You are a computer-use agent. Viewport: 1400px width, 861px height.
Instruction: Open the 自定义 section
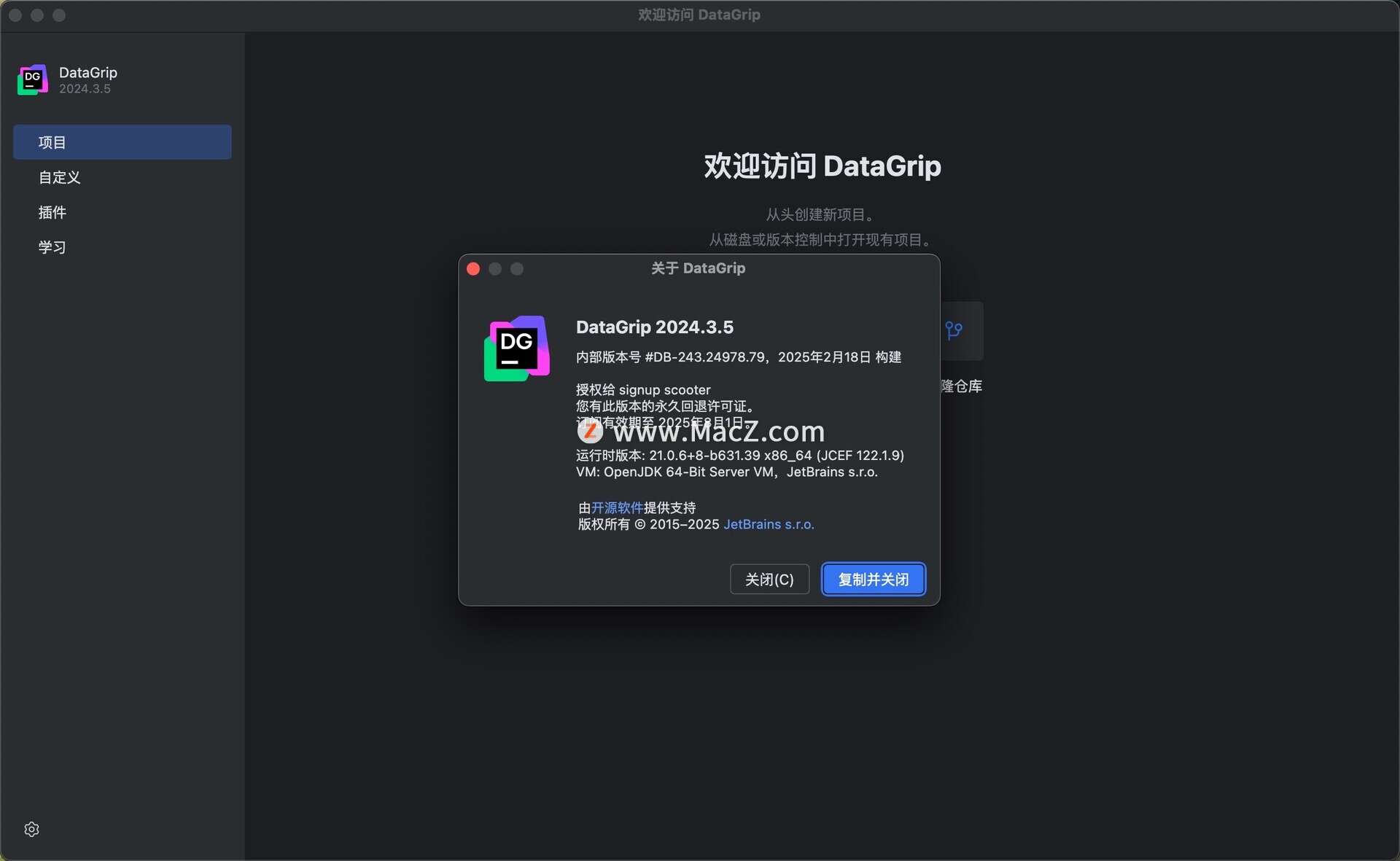122,177
